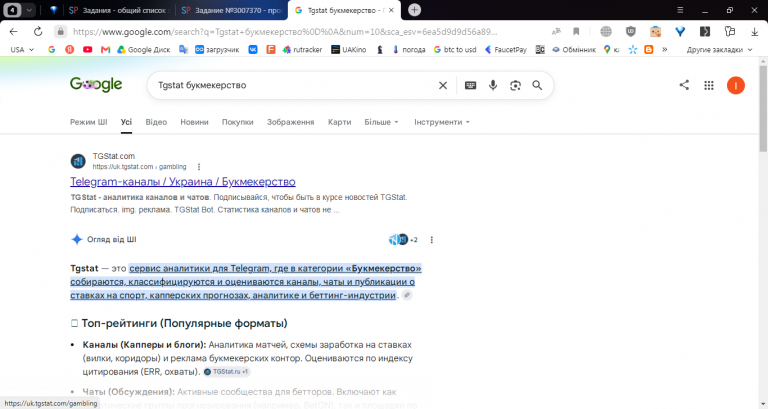Select the Новини search tab

tap(194, 122)
